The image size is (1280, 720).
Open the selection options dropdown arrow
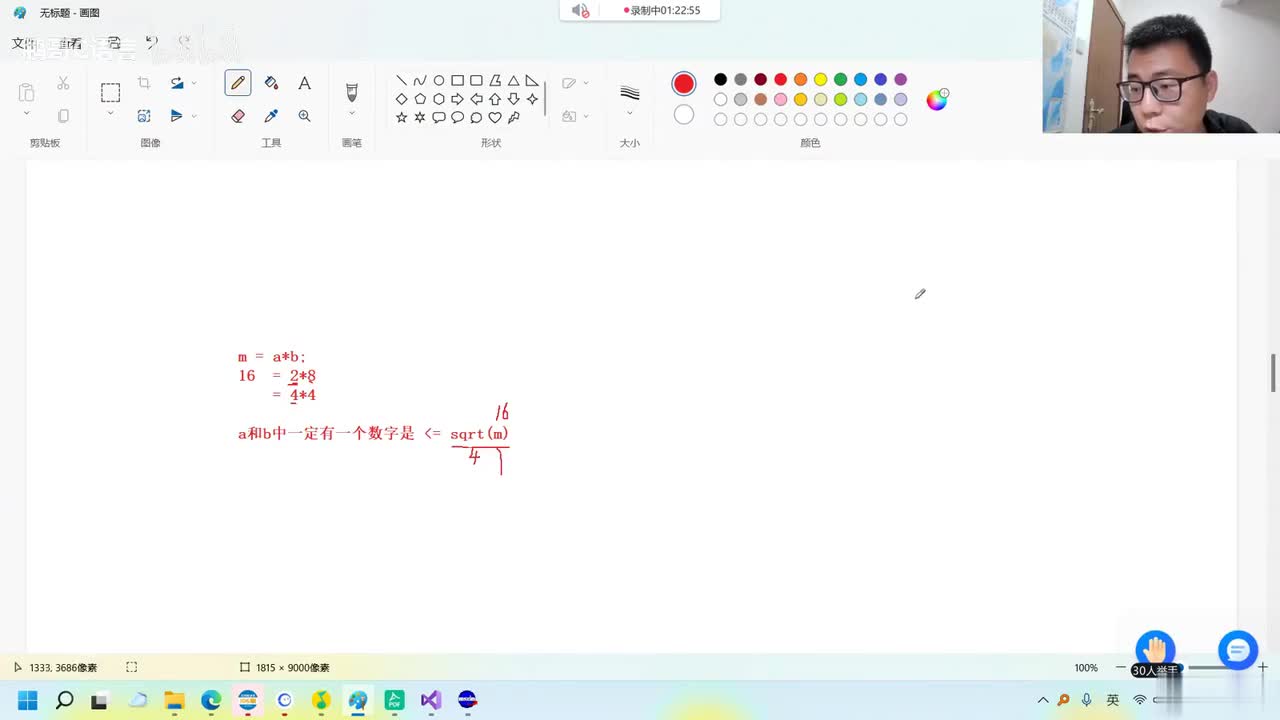110,114
